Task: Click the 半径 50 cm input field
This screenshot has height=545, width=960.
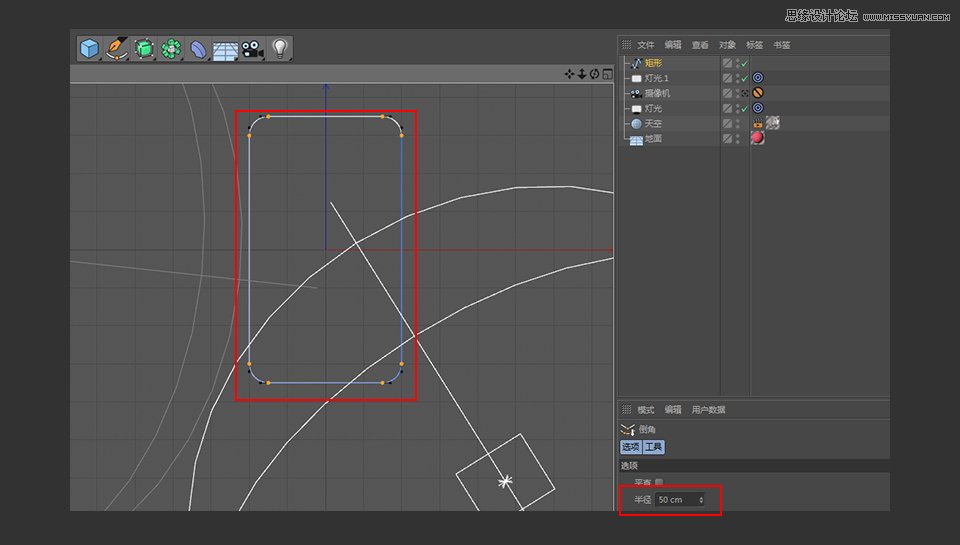Action: (x=680, y=500)
